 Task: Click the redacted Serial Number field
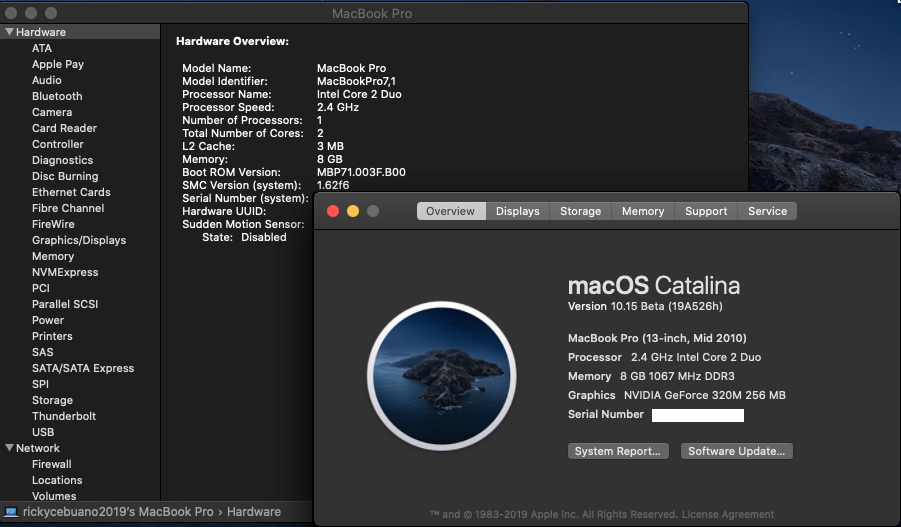(698, 415)
